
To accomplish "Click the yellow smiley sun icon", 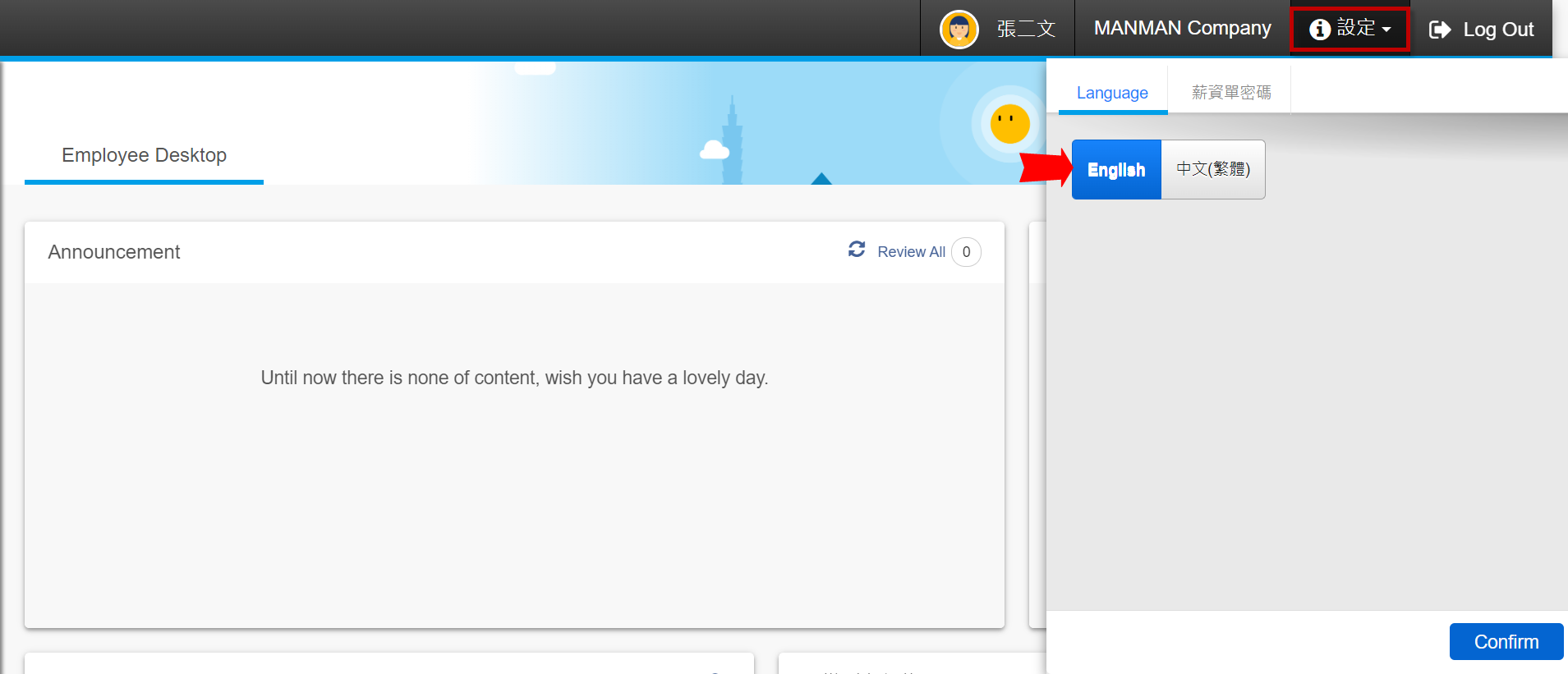I will click(1009, 124).
